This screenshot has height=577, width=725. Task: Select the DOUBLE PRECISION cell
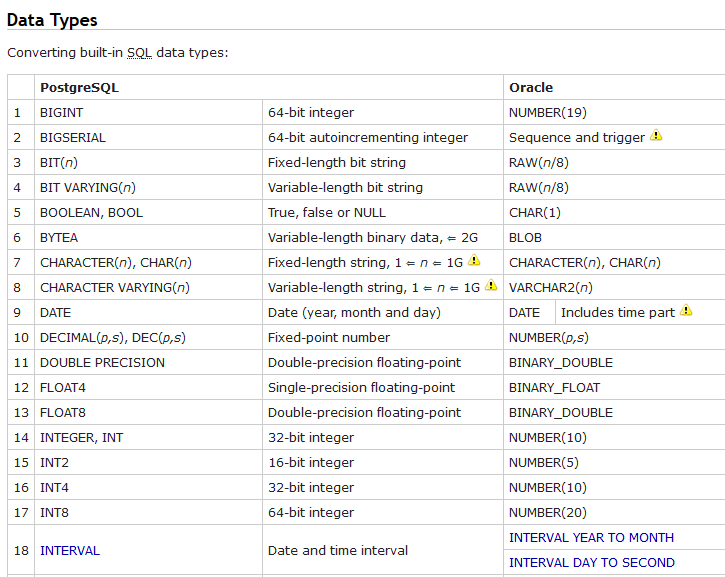(148, 362)
